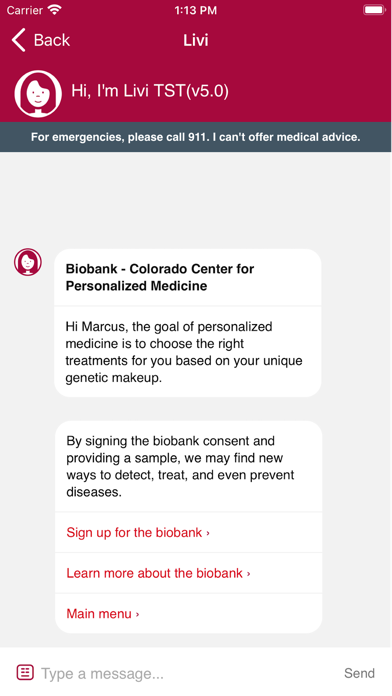The height and width of the screenshot is (696, 392).
Task: Tap the Send button
Action: tap(359, 673)
